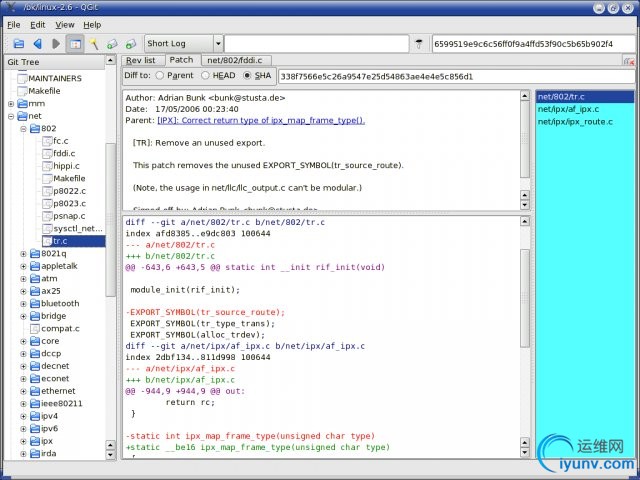Image resolution: width=640 pixels, height=480 pixels.
Task: Click the filter icon beside search field
Action: [420, 44]
